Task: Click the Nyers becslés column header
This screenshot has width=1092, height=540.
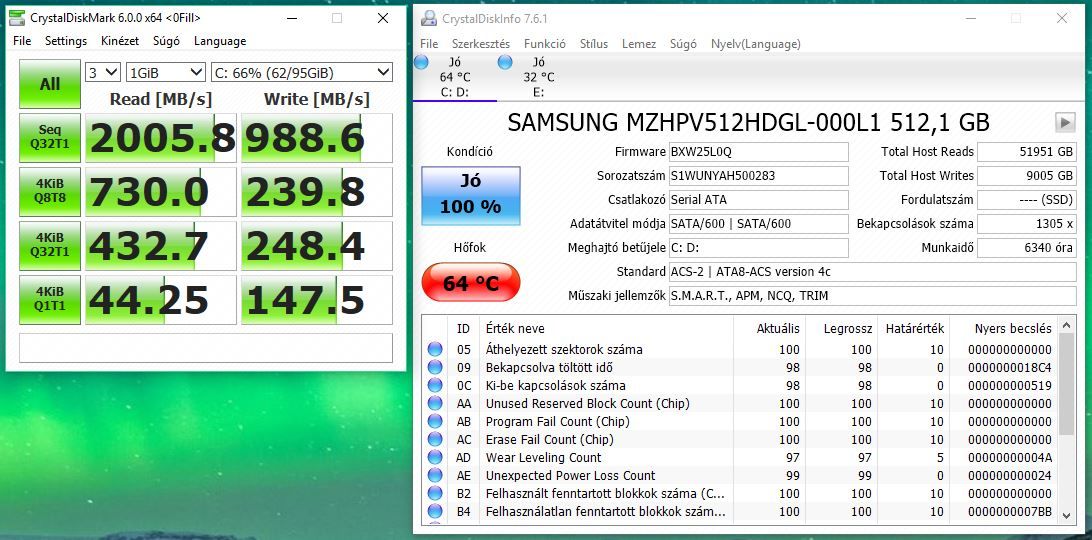Action: [1013, 328]
